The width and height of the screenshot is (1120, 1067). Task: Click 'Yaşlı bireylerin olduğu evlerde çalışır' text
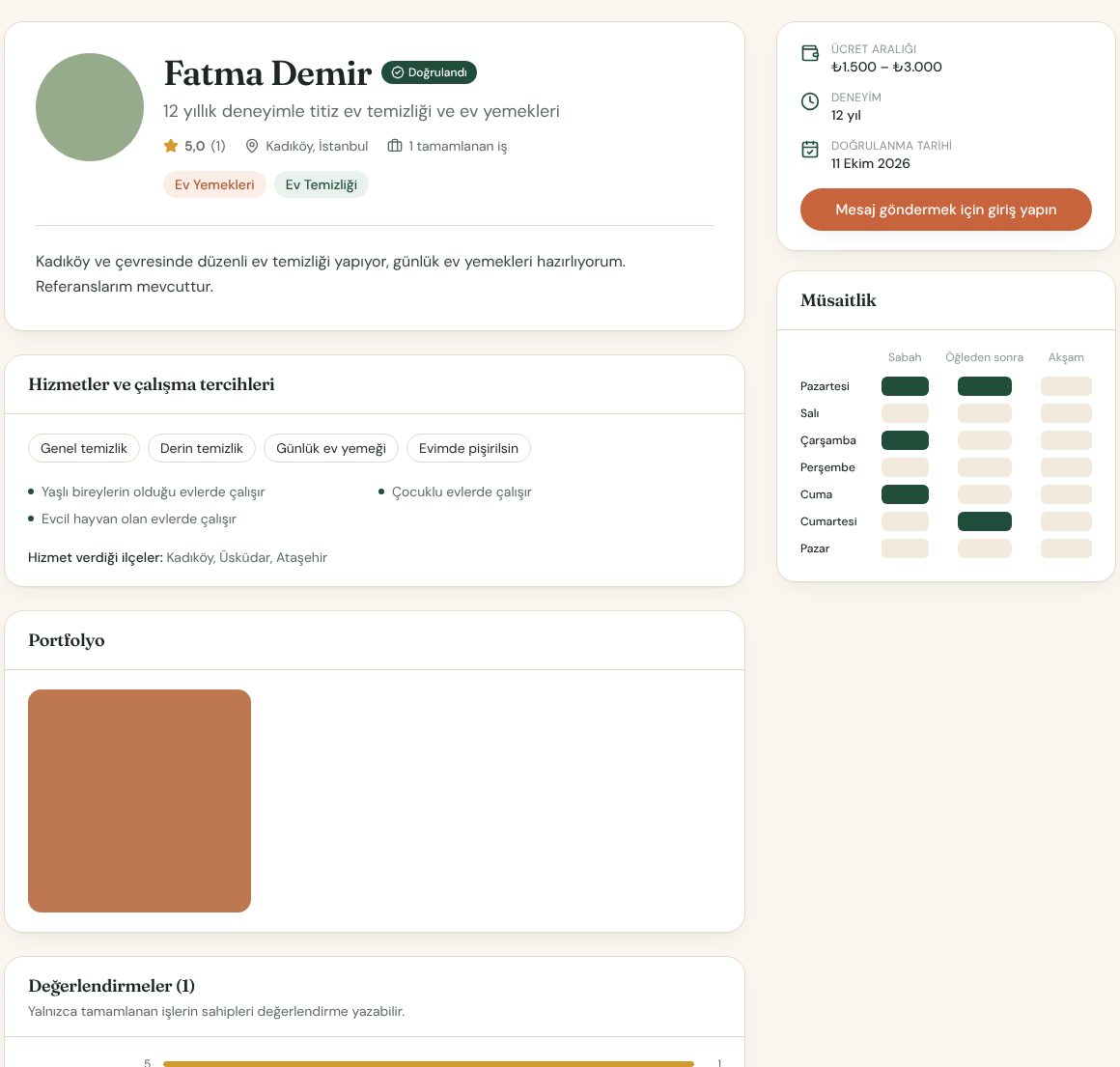point(153,492)
